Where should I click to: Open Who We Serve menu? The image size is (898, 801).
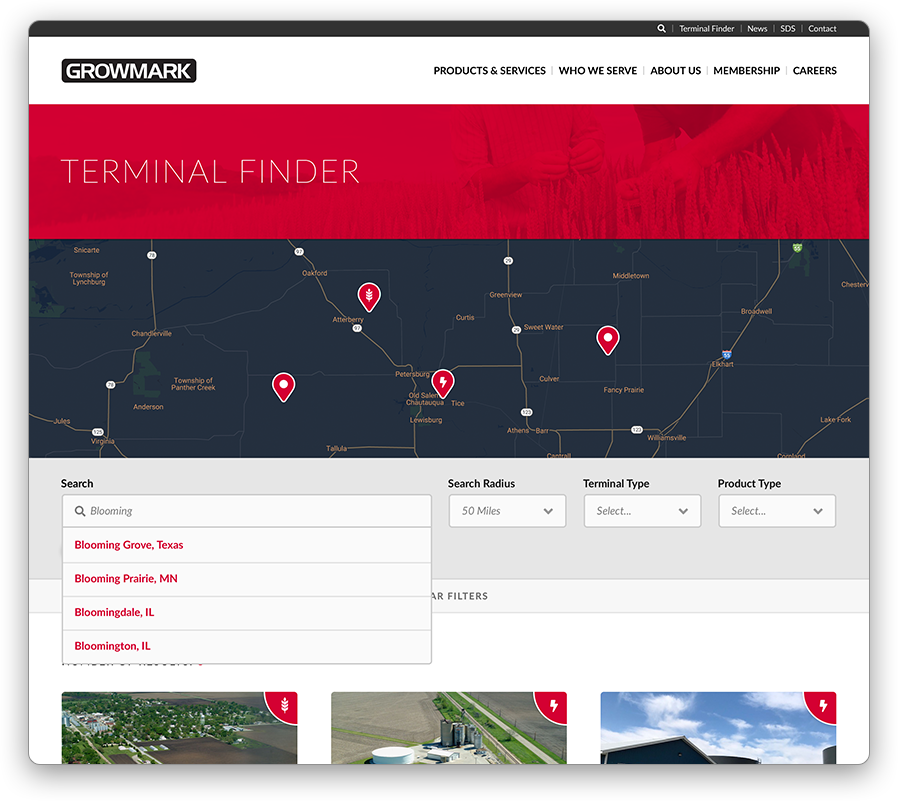click(x=597, y=70)
